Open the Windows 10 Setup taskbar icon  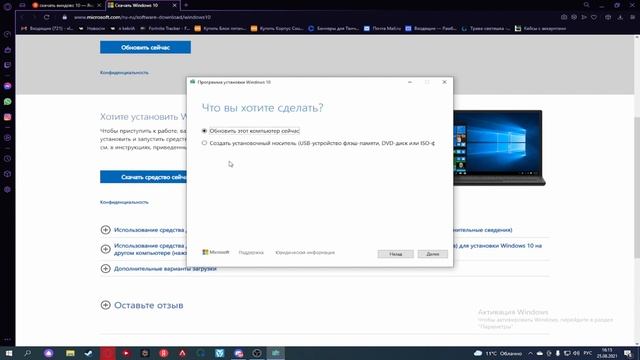[276, 353]
